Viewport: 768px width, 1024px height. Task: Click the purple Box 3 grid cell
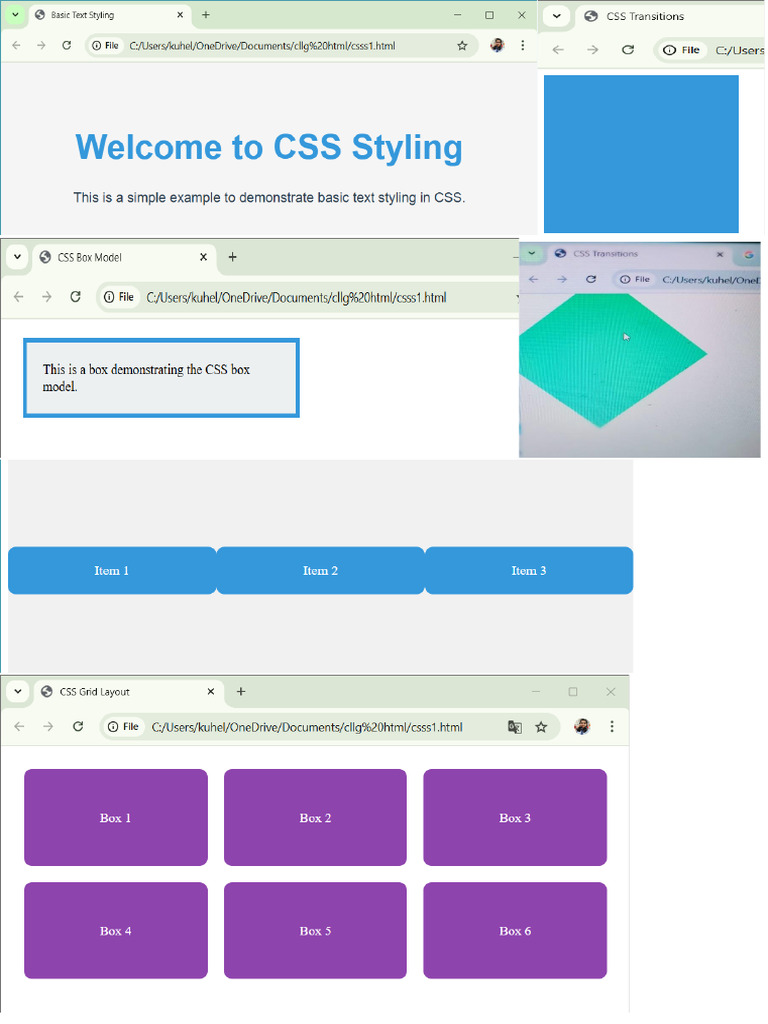click(x=515, y=818)
